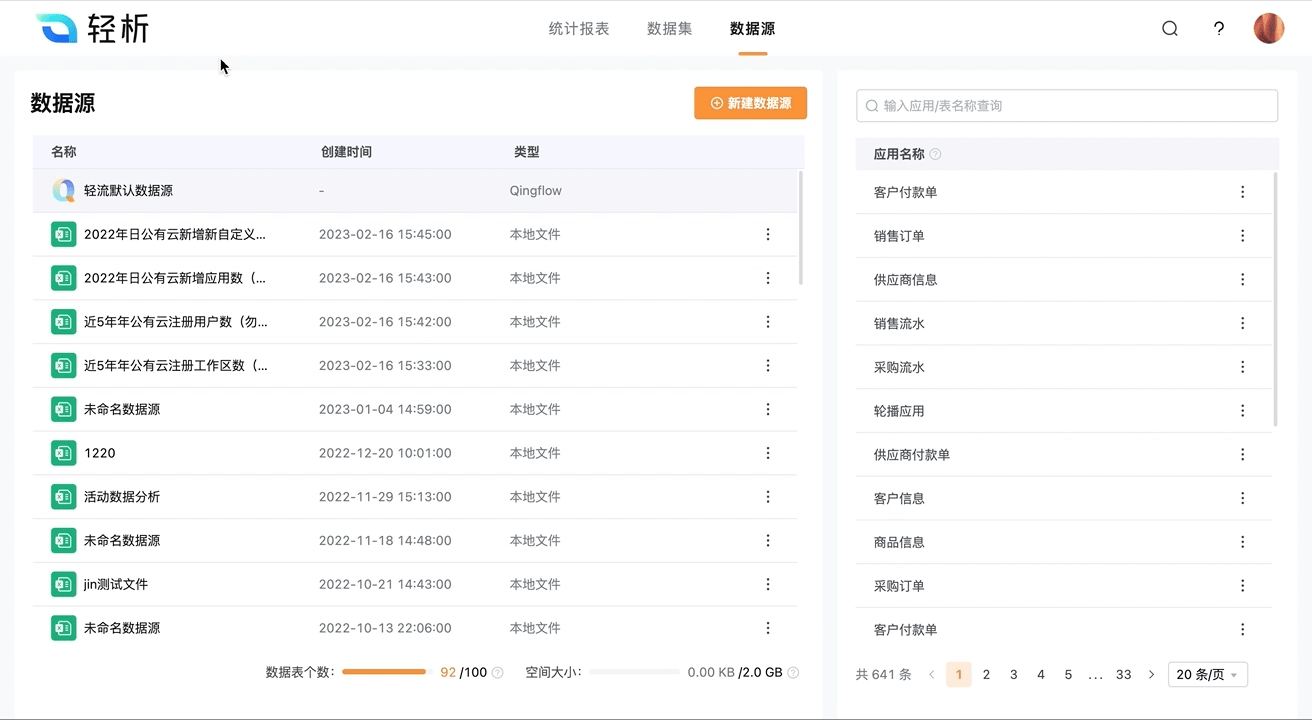Screen dimensions: 1312x720
Task: Click 空间大小 usage bar
Action: [634, 672]
